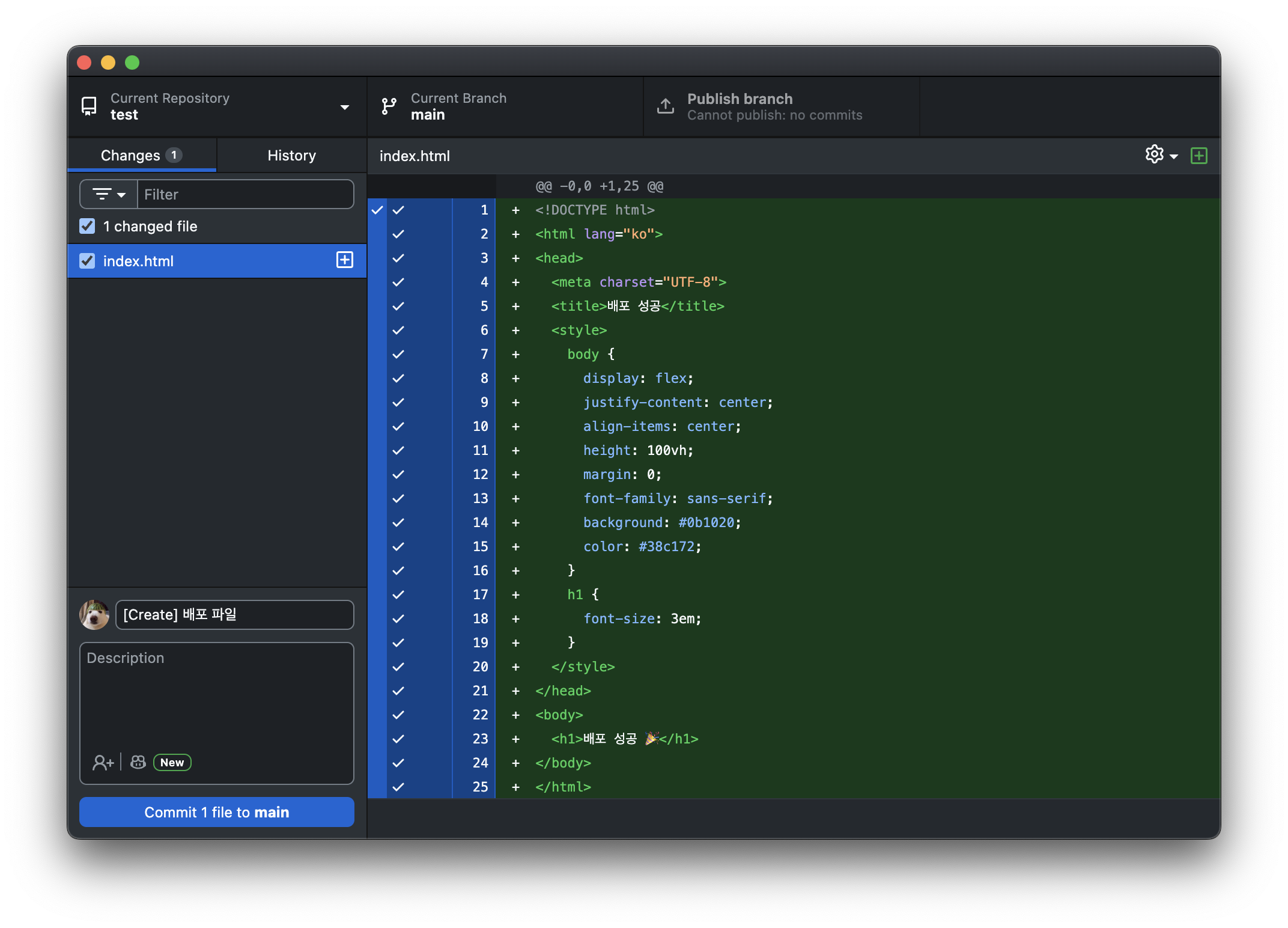The height and width of the screenshot is (928, 1288).
Task: Click the repository icon beside Current Repository
Action: pyautogui.click(x=89, y=106)
